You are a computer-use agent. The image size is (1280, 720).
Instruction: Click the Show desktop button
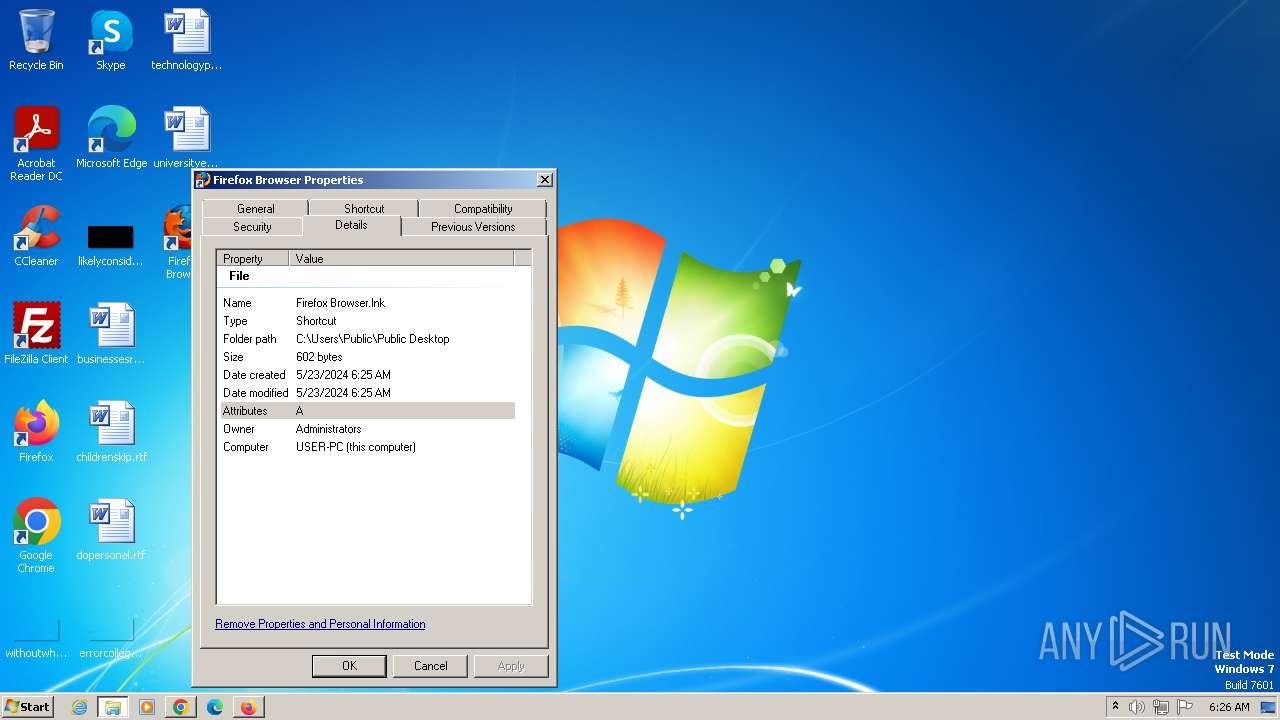(1269, 707)
